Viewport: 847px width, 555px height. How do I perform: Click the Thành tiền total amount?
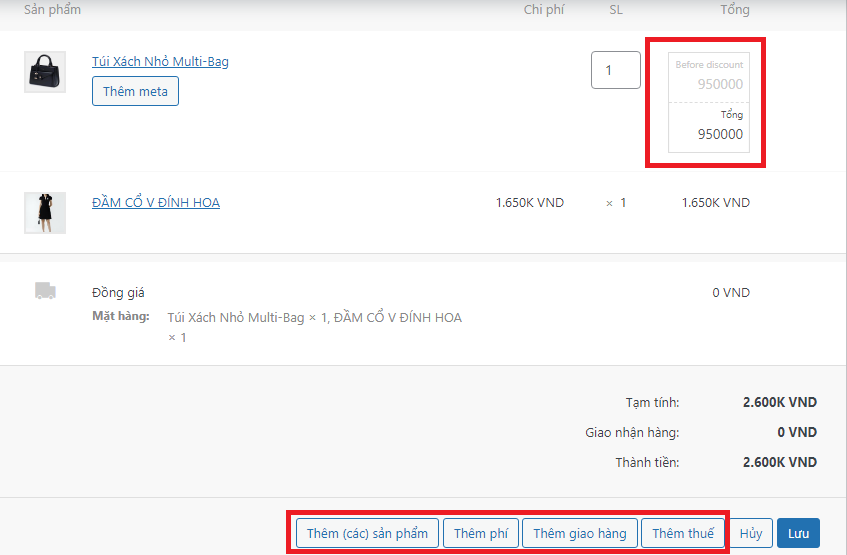[779, 463]
